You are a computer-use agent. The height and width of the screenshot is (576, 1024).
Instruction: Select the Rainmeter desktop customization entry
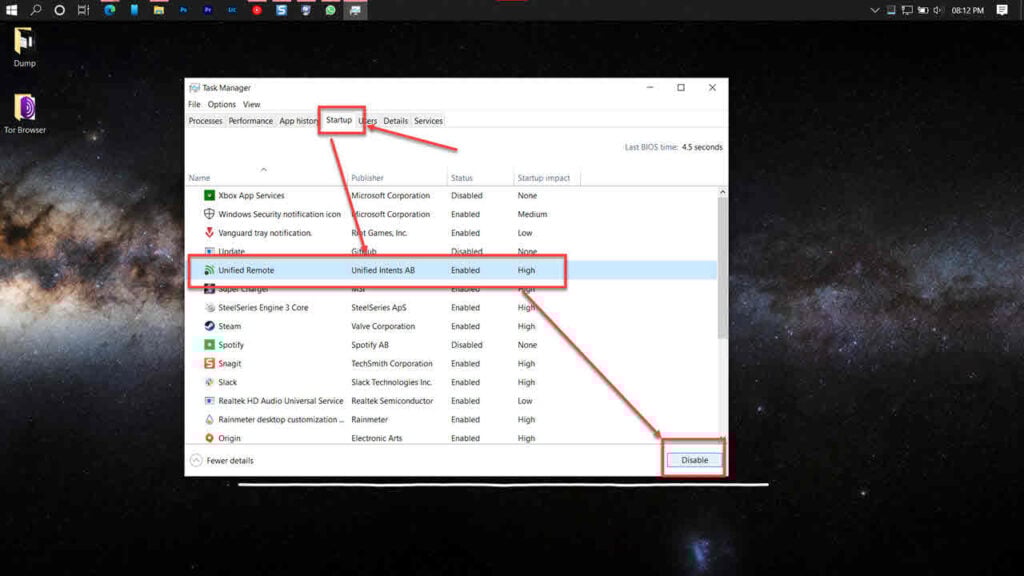[281, 419]
